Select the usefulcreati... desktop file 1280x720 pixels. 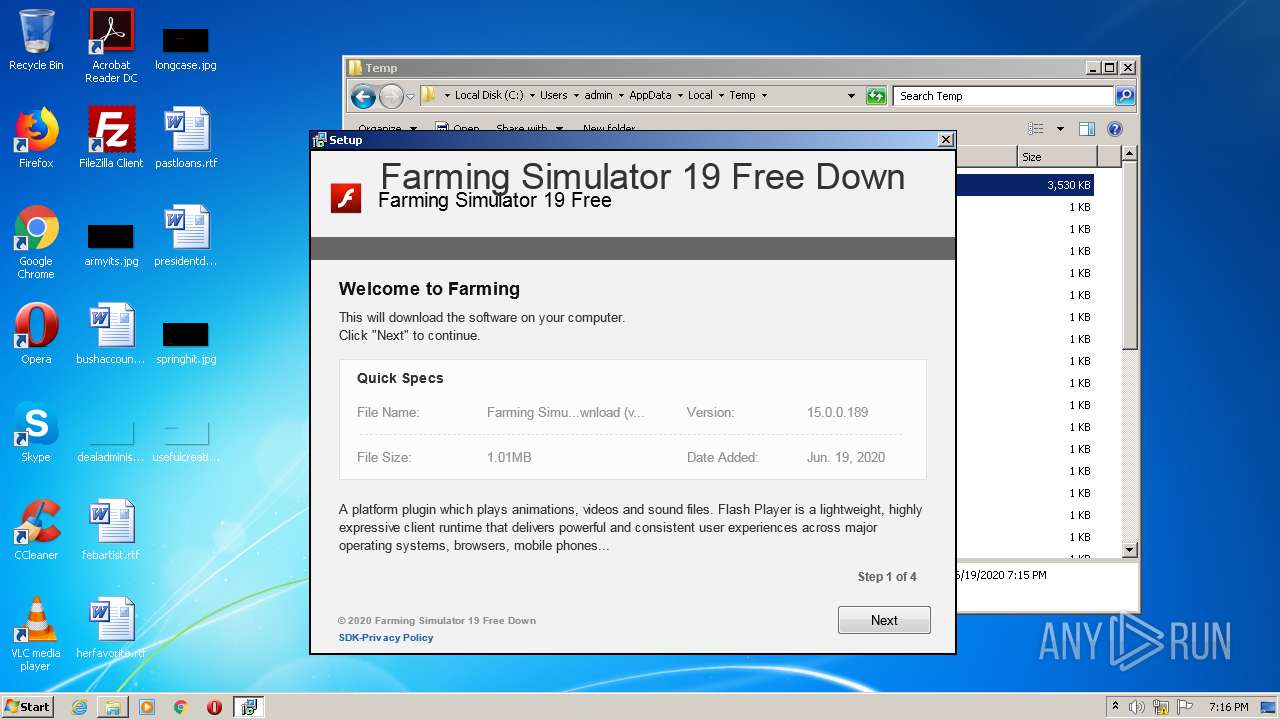click(x=186, y=440)
